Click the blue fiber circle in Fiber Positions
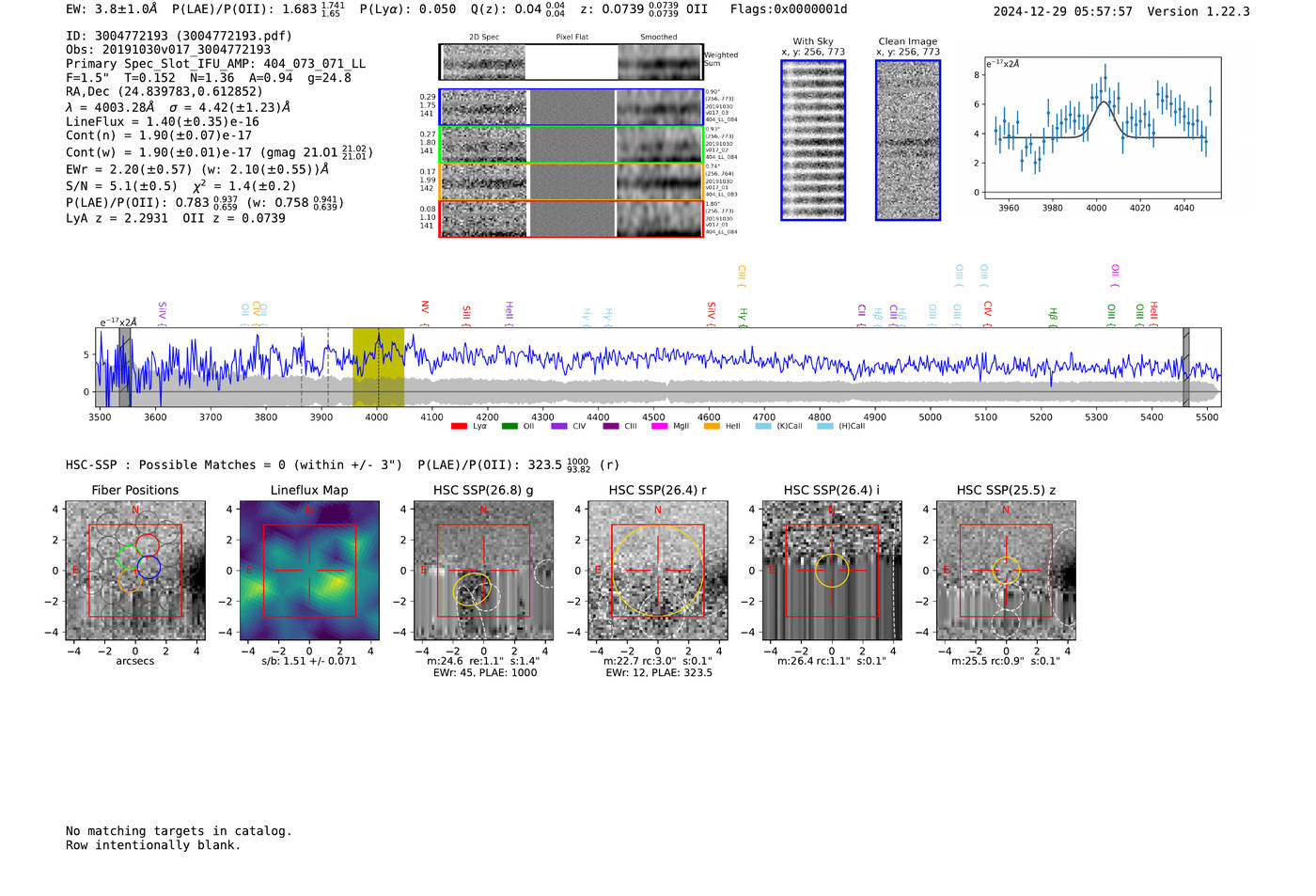This screenshot has height=896, width=1316. 149,567
